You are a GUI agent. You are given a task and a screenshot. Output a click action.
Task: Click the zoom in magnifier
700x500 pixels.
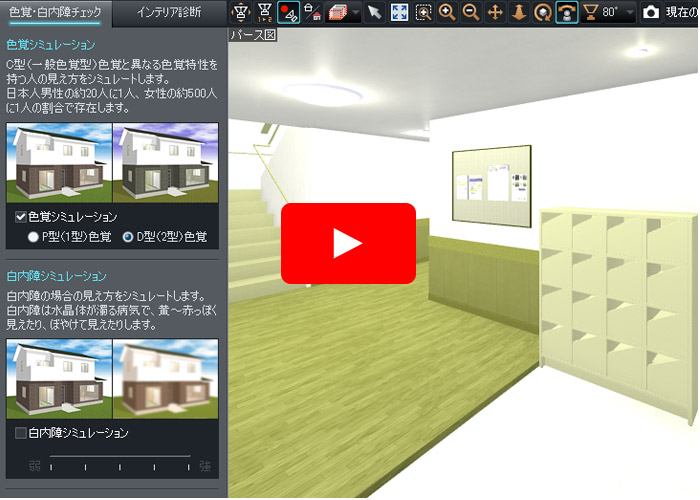[447, 12]
